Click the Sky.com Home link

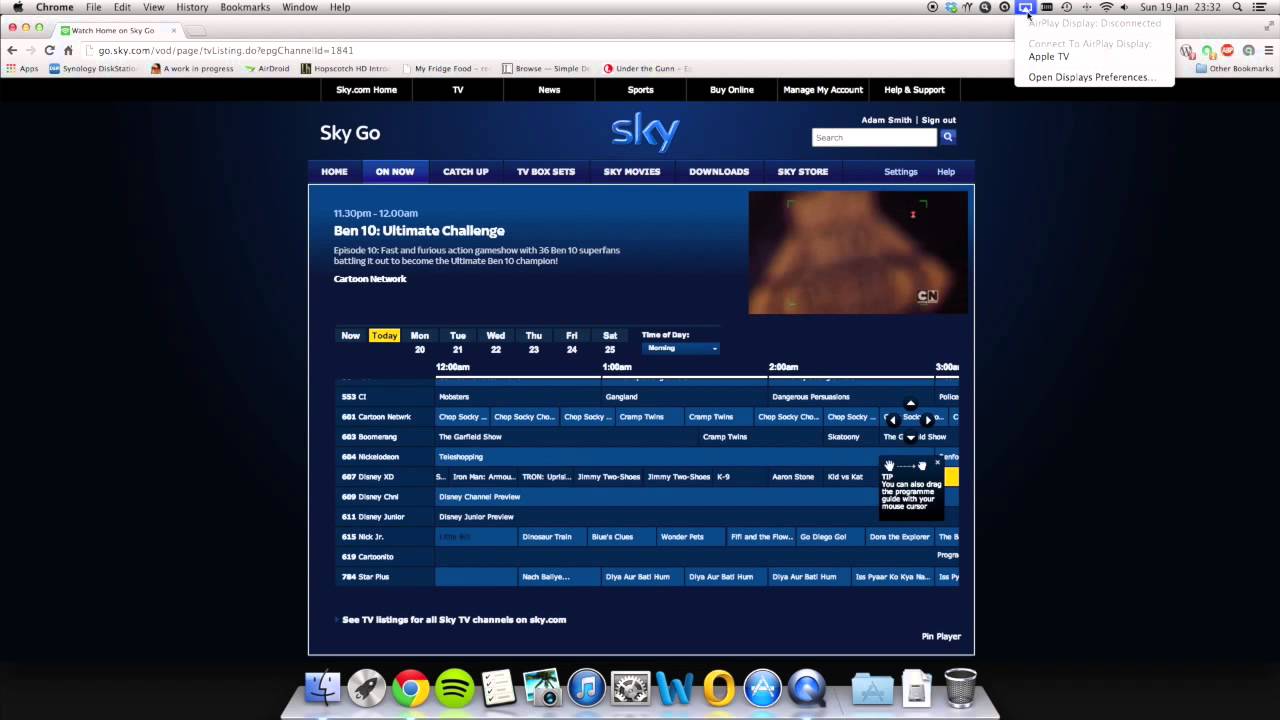(x=366, y=90)
